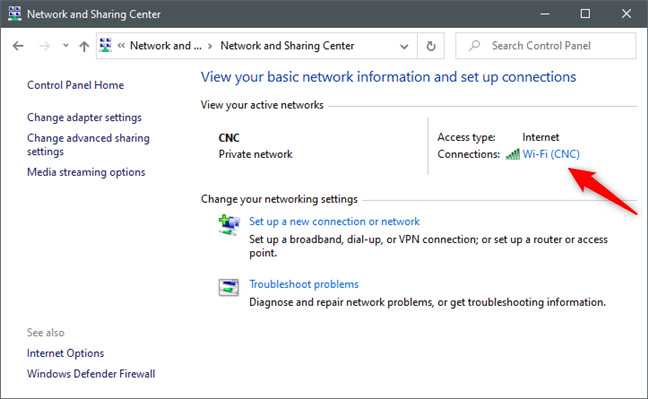Click the new connection setup icon
648x399 pixels.
[x=229, y=225]
